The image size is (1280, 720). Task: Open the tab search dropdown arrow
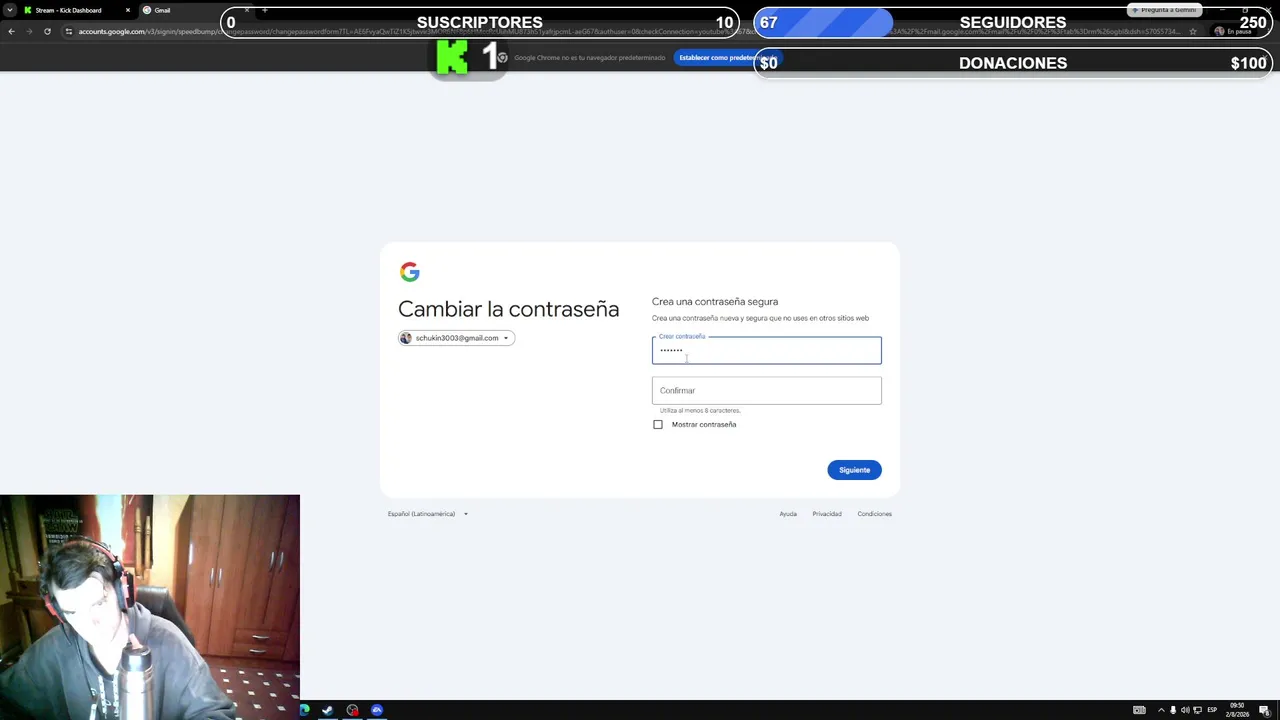tap(10, 10)
